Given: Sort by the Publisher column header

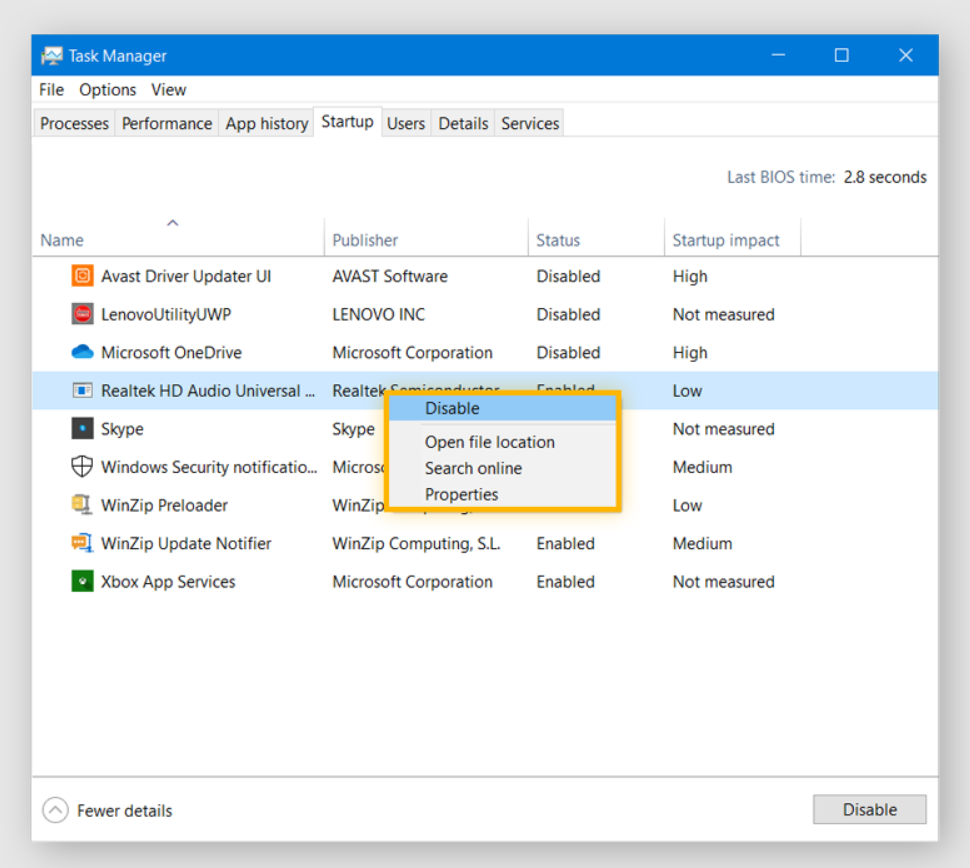Looking at the screenshot, I should 426,237.
